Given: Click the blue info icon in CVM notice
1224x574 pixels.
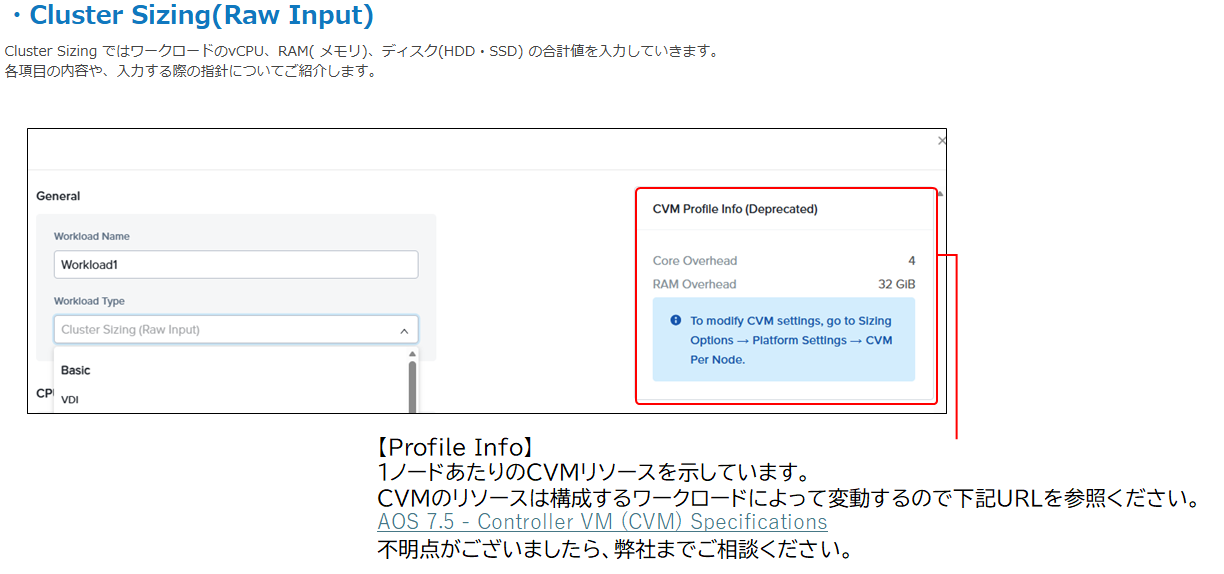Looking at the screenshot, I should [x=676, y=321].
